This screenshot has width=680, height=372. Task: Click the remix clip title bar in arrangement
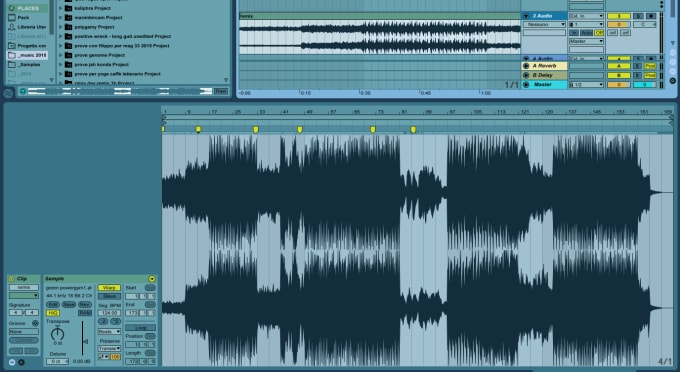[x=379, y=16]
